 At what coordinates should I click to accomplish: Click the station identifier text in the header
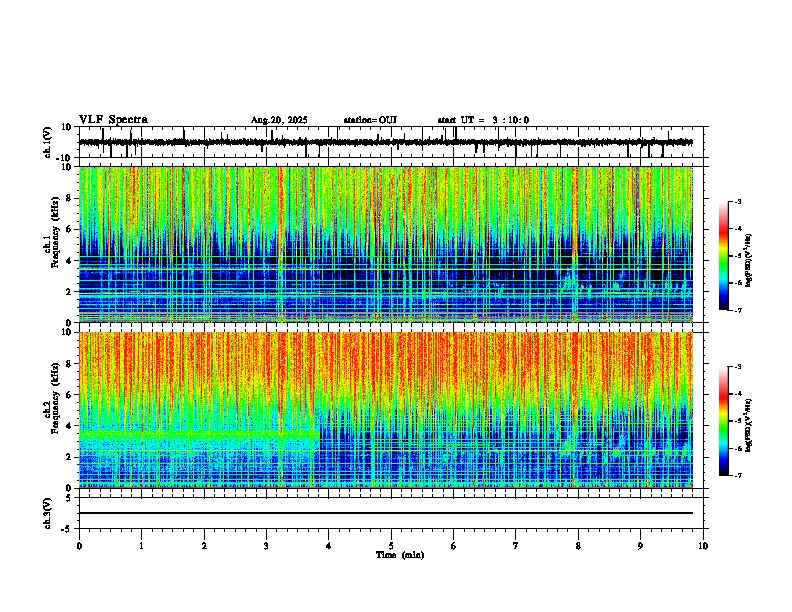point(370,120)
